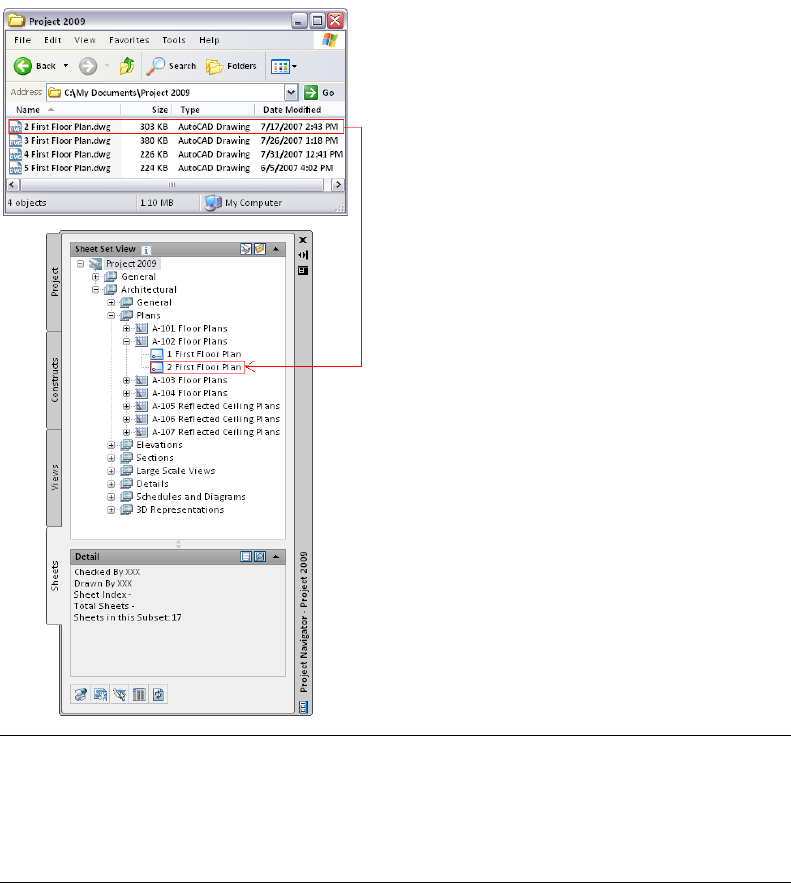This screenshot has width=791, height=883.
Task: Toggle auto-hide on the Project Navigator palette
Action: pos(303,255)
